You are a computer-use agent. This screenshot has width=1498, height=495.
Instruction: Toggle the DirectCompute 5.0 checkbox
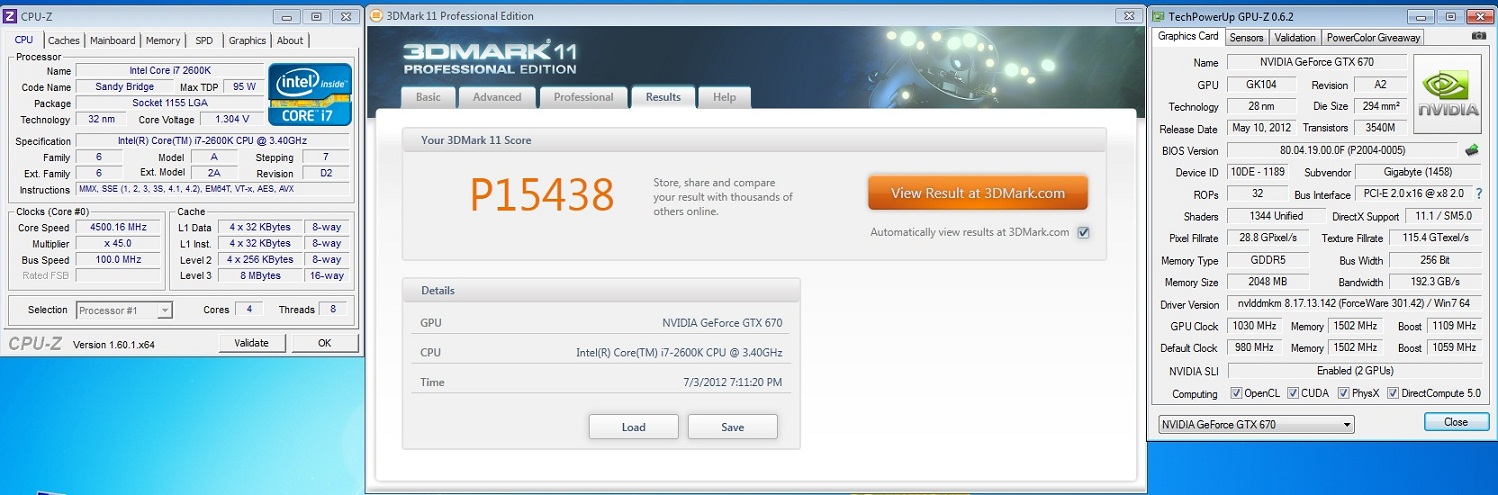(x=1393, y=393)
